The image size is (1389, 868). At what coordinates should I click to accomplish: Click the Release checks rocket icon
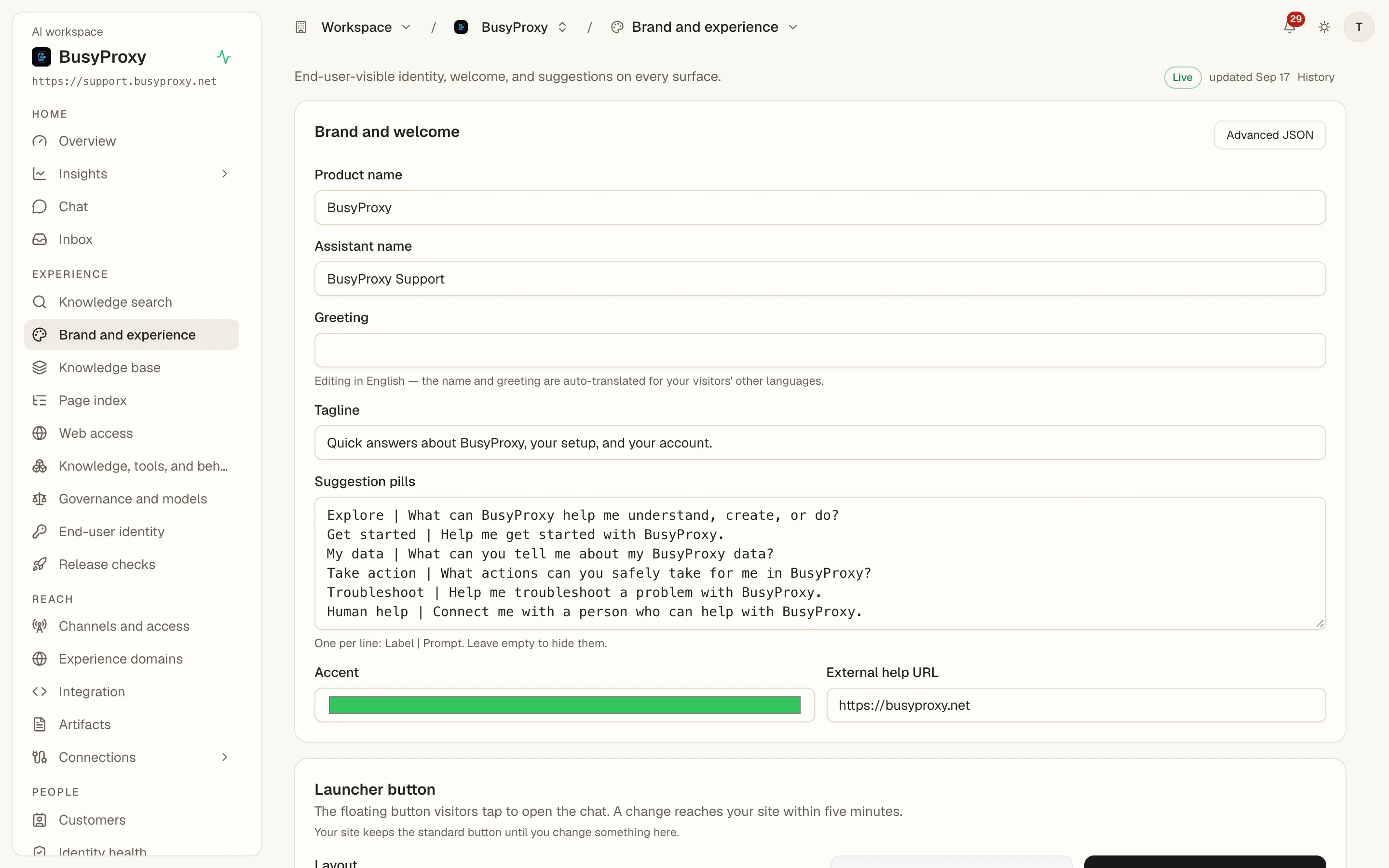[x=40, y=564]
